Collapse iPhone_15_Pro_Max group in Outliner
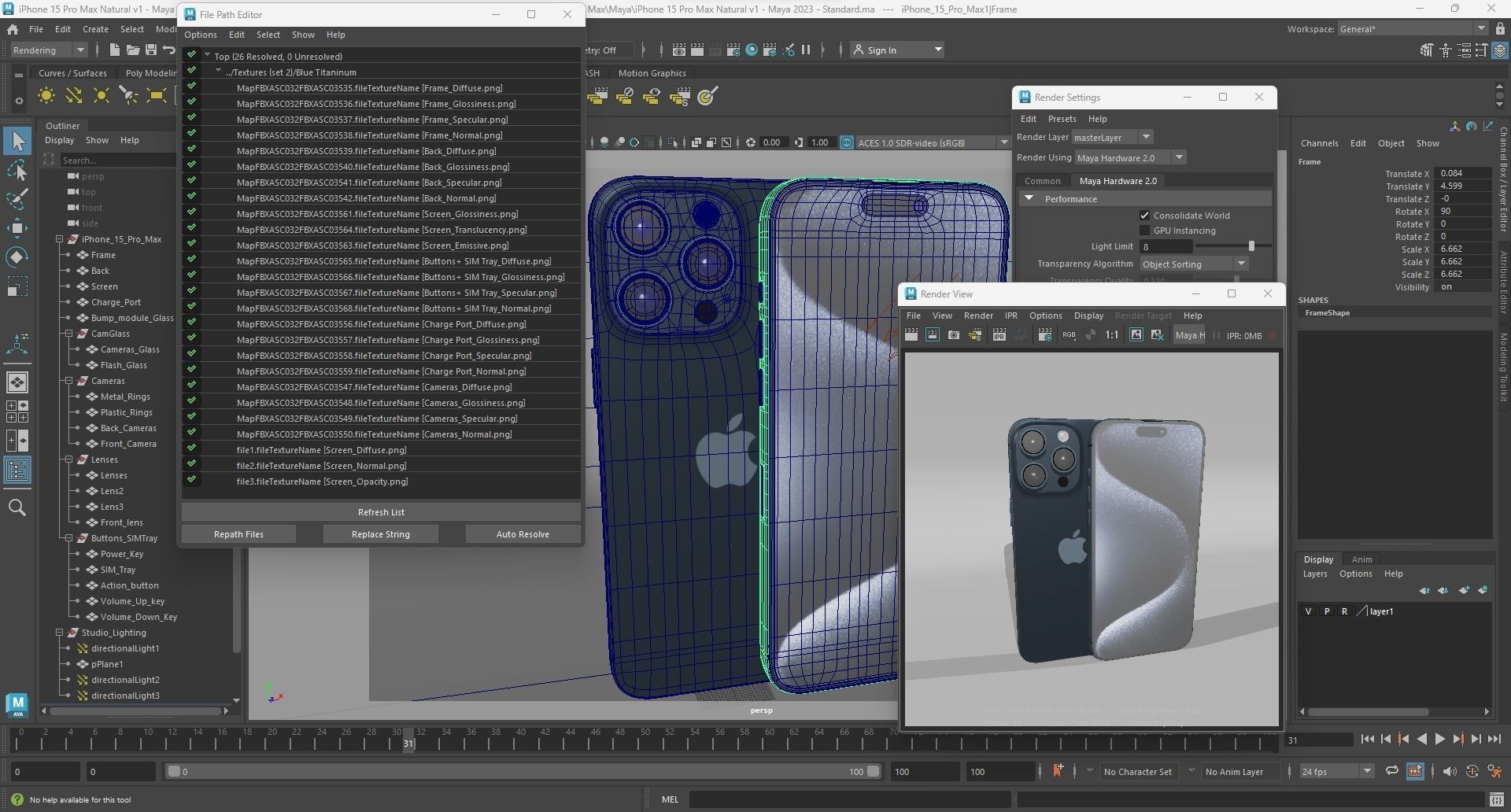1511x812 pixels. pyautogui.click(x=60, y=239)
